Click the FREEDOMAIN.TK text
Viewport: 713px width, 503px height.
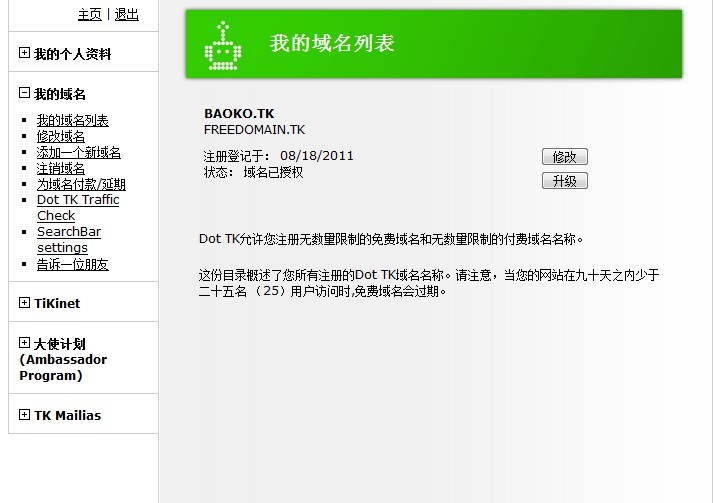coord(255,130)
